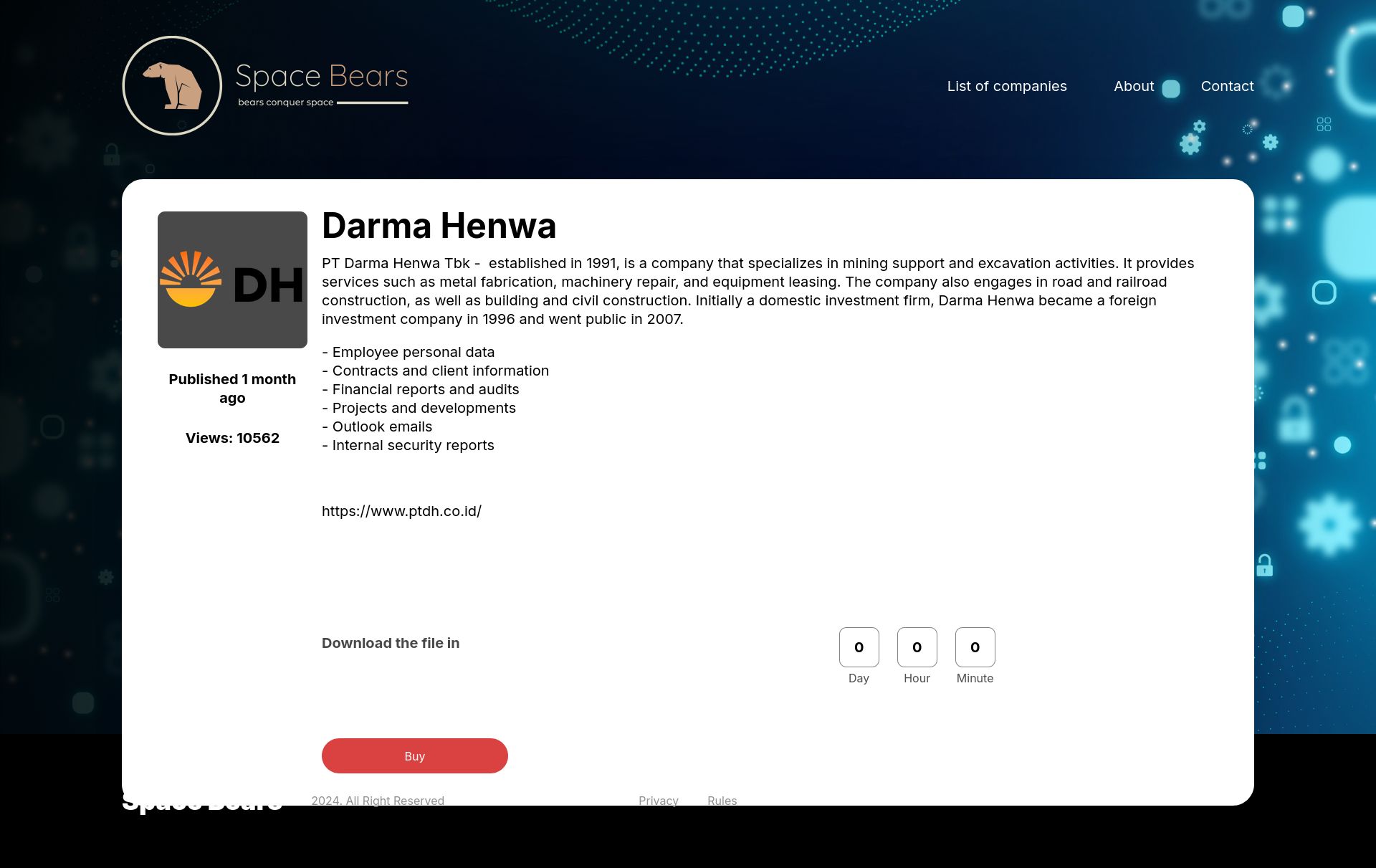Click the 'Published 1 month ago' text
This screenshot has width=1376, height=868.
(232, 388)
